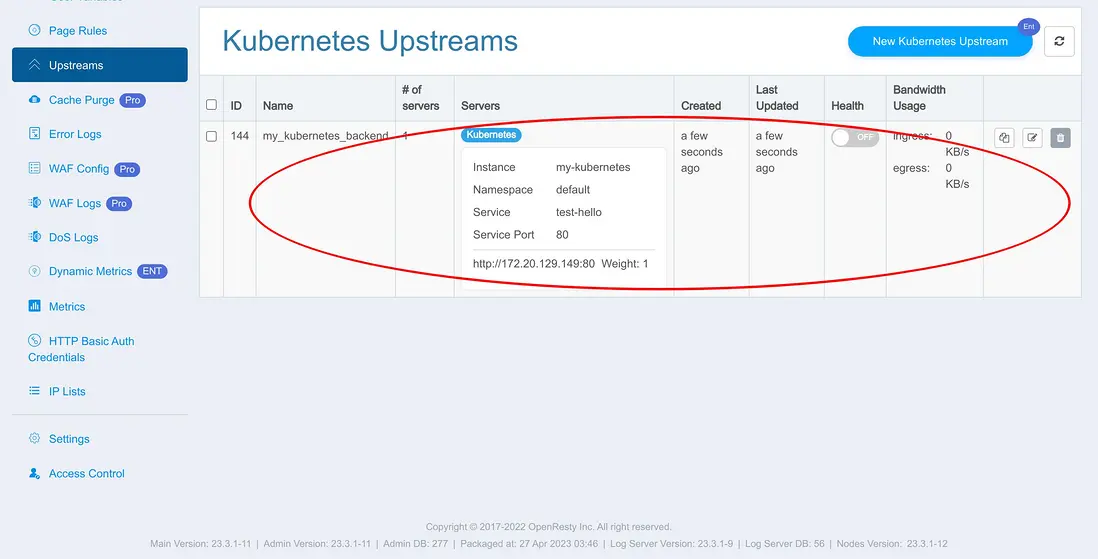Click server address http://172.20.129.149:80
The height and width of the screenshot is (559, 1098).
534,264
